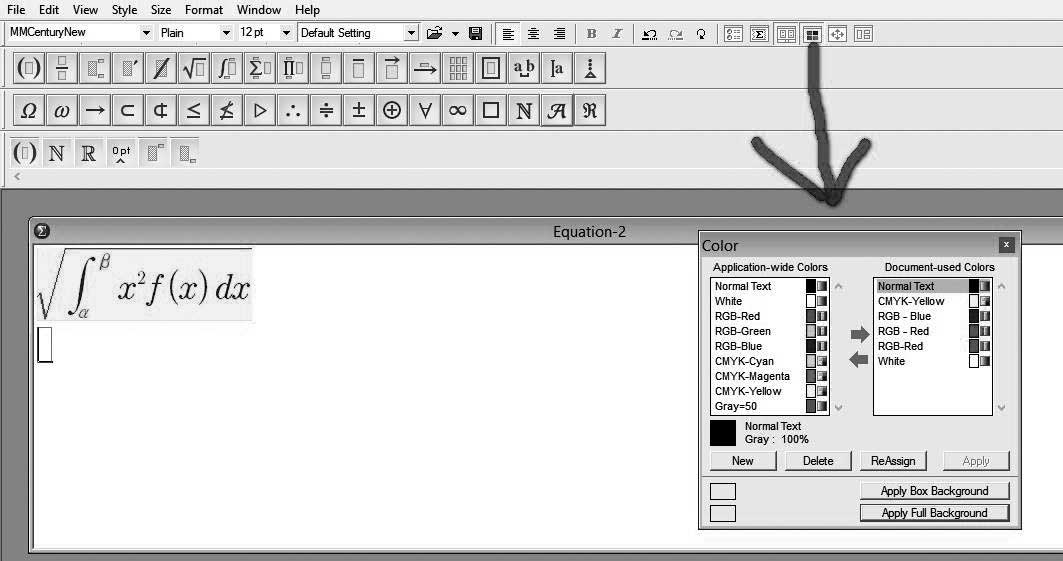1063x561 pixels.
Task: Click the Apply Full Background button
Action: coord(934,513)
